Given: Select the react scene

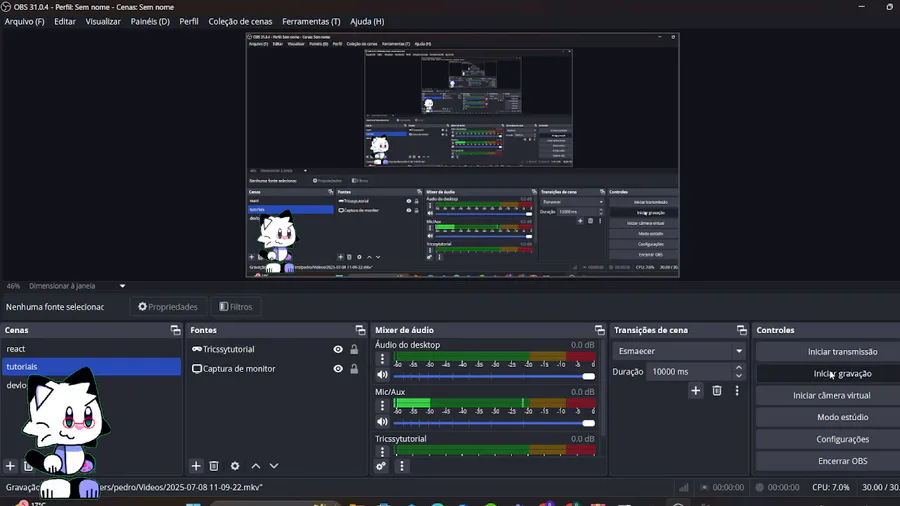Looking at the screenshot, I should tap(92, 349).
